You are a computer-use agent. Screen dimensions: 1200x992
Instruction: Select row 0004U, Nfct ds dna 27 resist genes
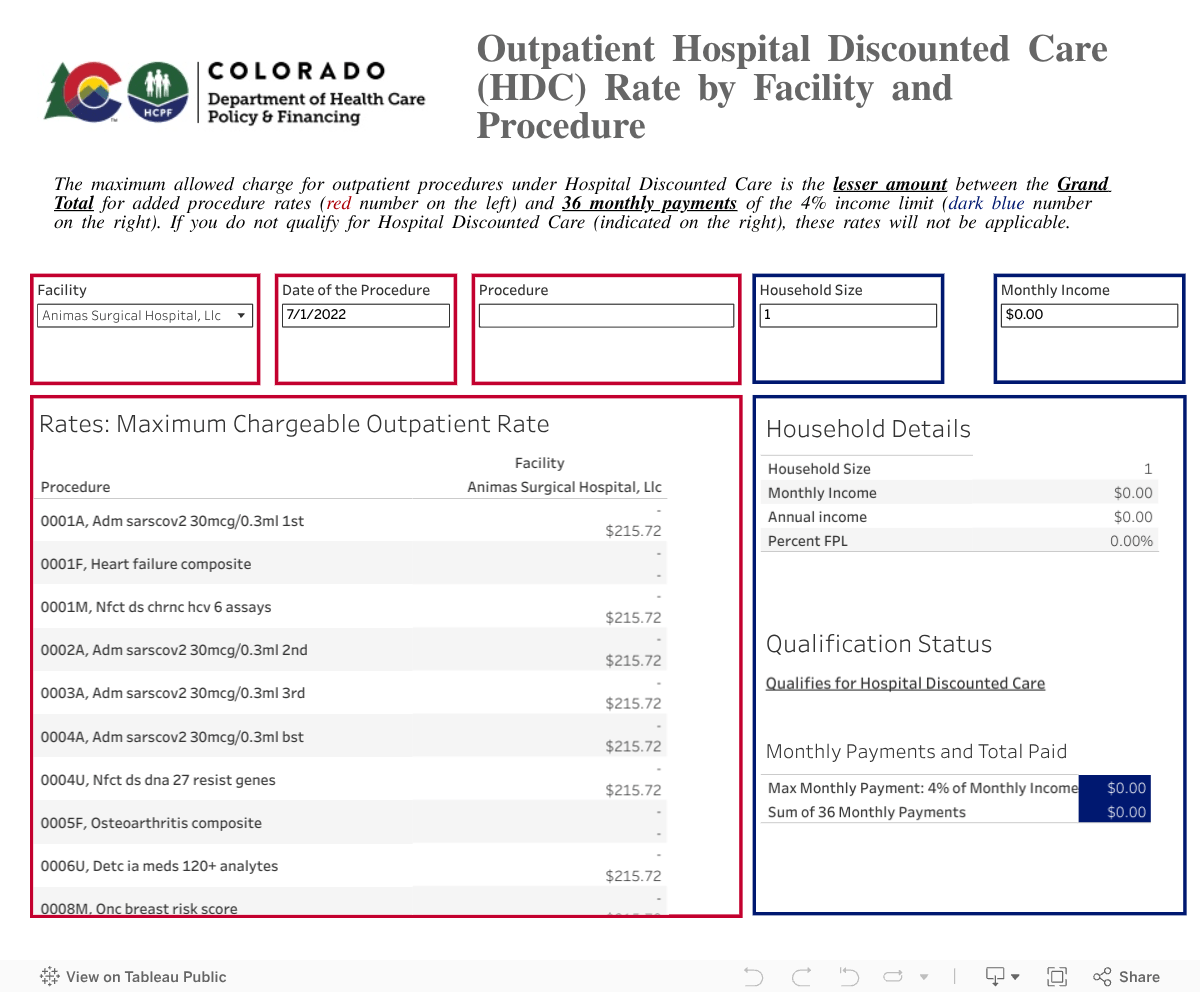351,779
